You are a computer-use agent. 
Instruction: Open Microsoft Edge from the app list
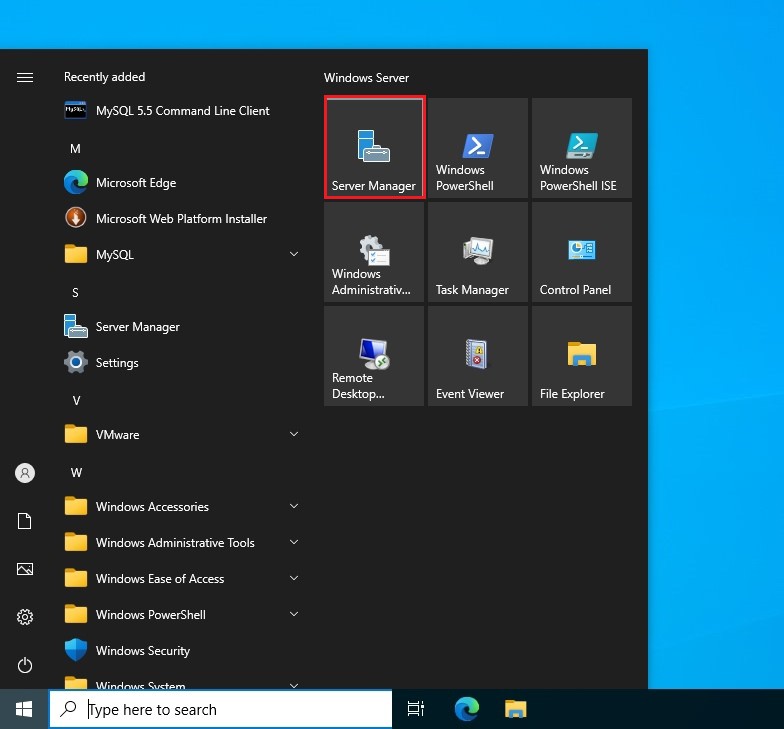(181, 182)
